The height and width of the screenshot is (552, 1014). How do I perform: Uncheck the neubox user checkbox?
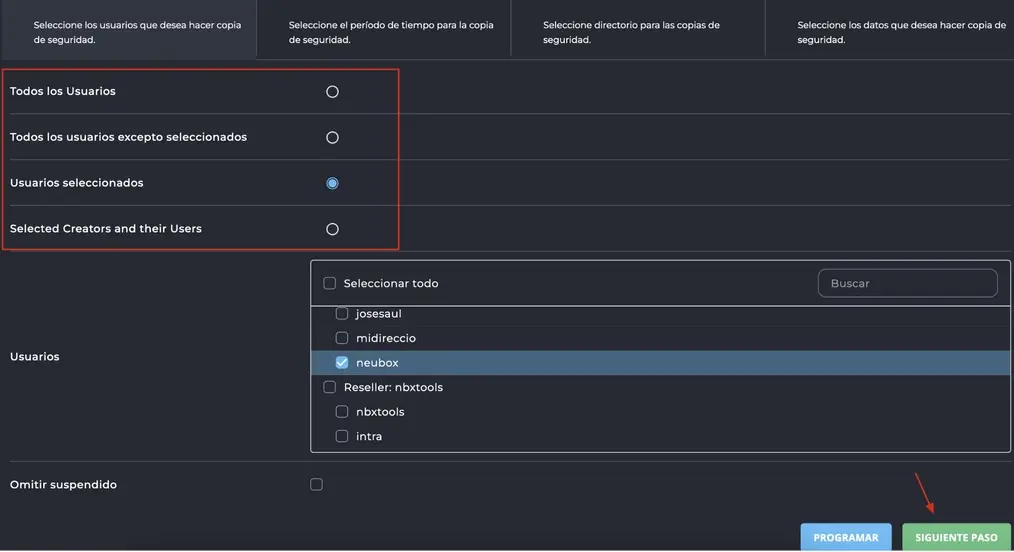[x=341, y=363]
